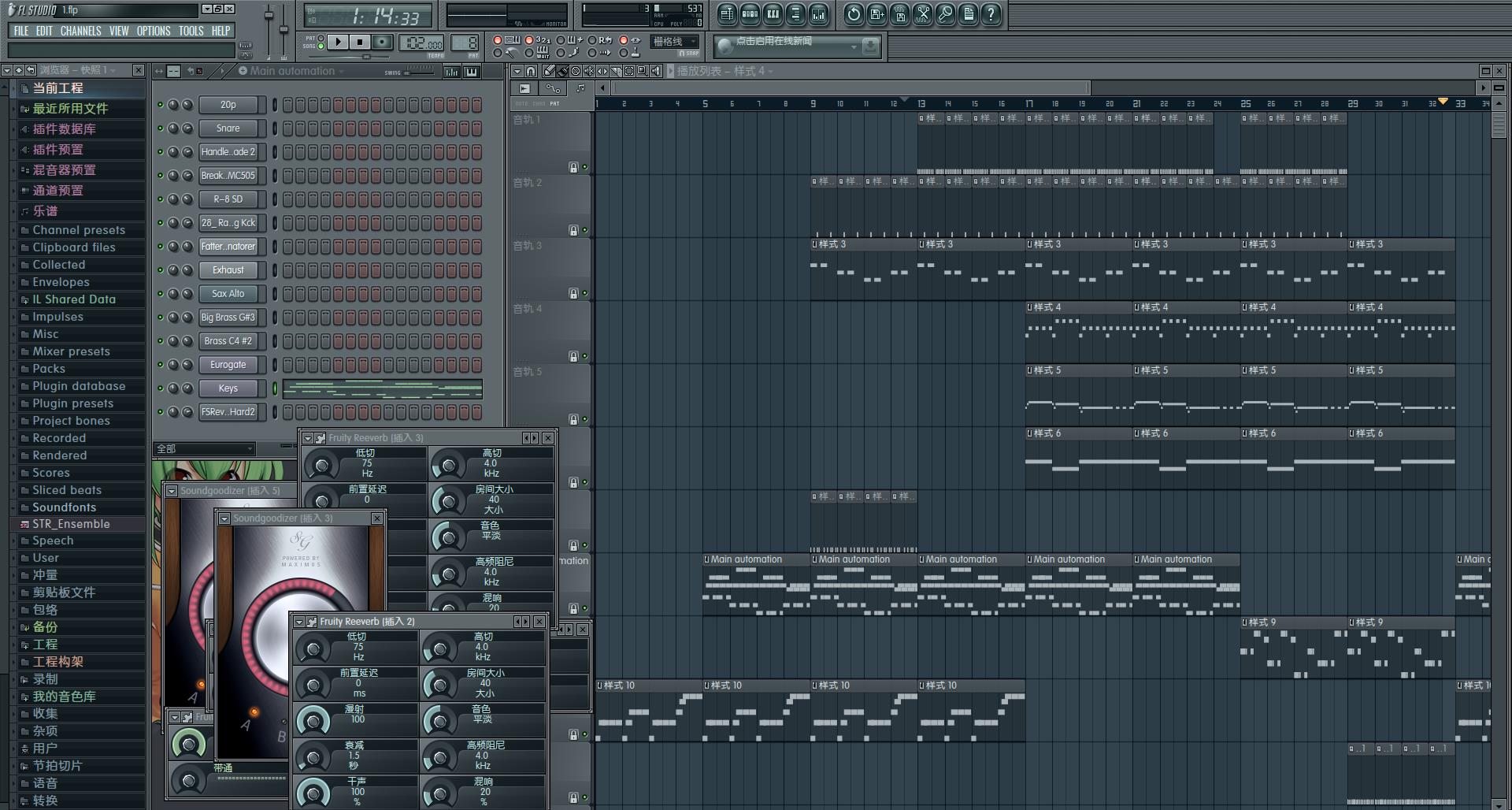Open the Playlist window from the top toolbar
Image resolution: width=1512 pixels, height=810 pixels.
pyautogui.click(x=727, y=14)
